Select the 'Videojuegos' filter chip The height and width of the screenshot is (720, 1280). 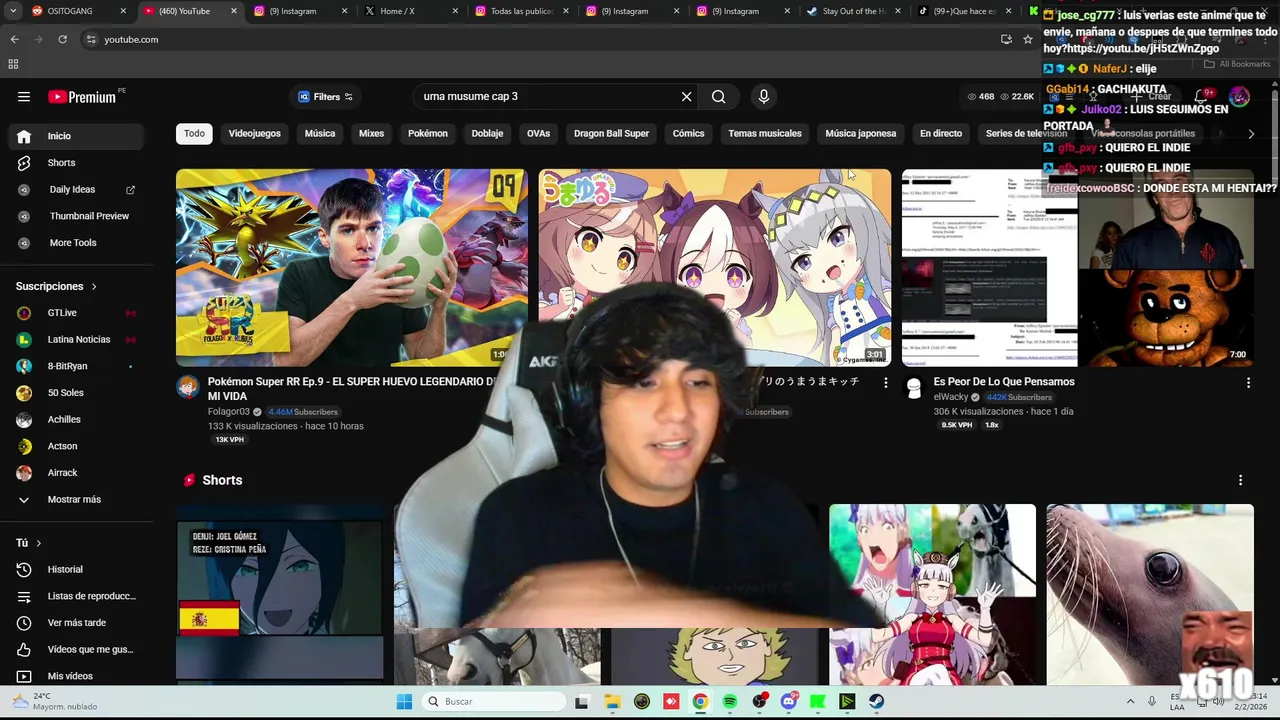255,134
